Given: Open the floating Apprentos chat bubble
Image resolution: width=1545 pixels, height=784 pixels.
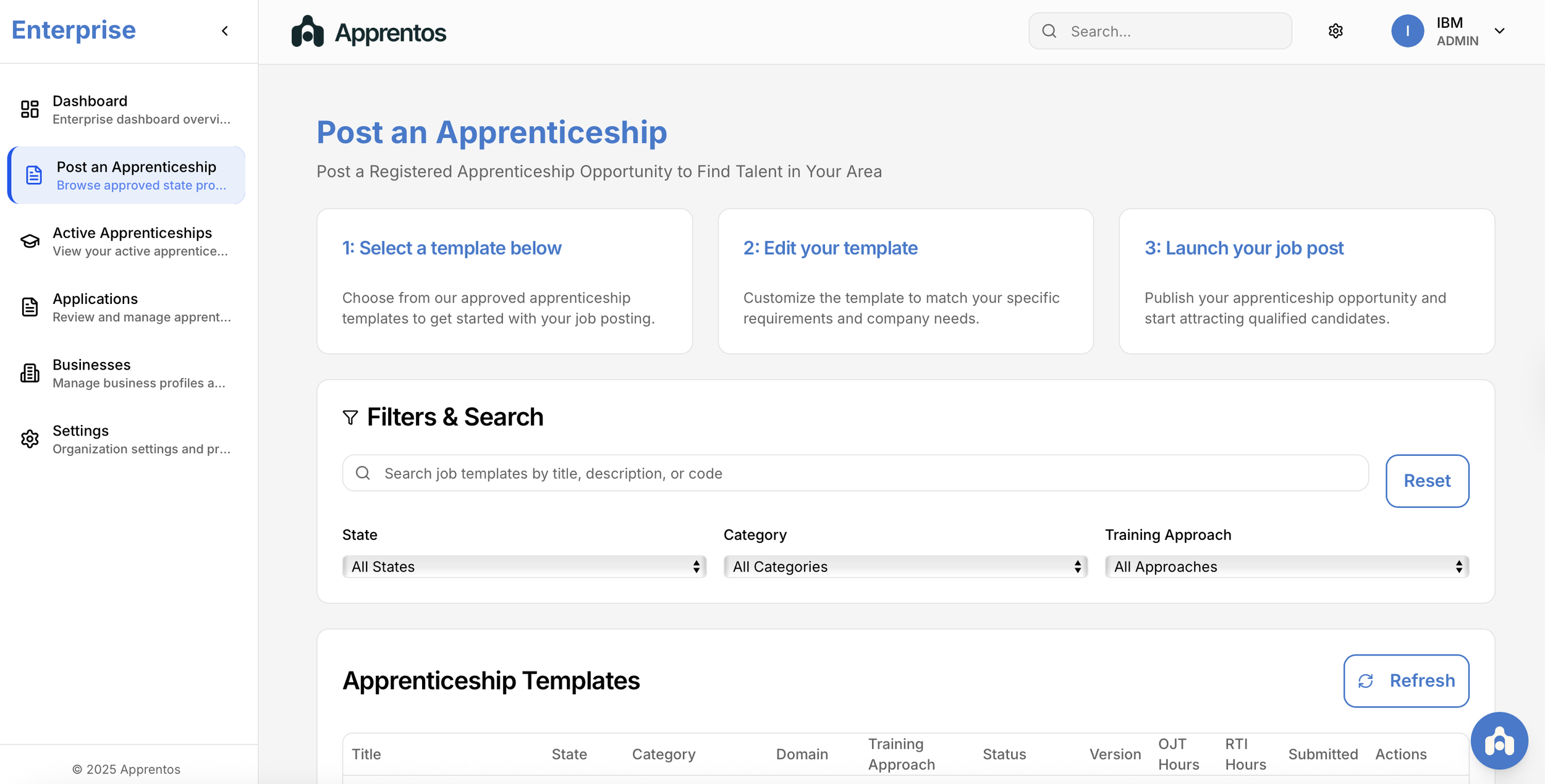Looking at the screenshot, I should [x=1499, y=740].
